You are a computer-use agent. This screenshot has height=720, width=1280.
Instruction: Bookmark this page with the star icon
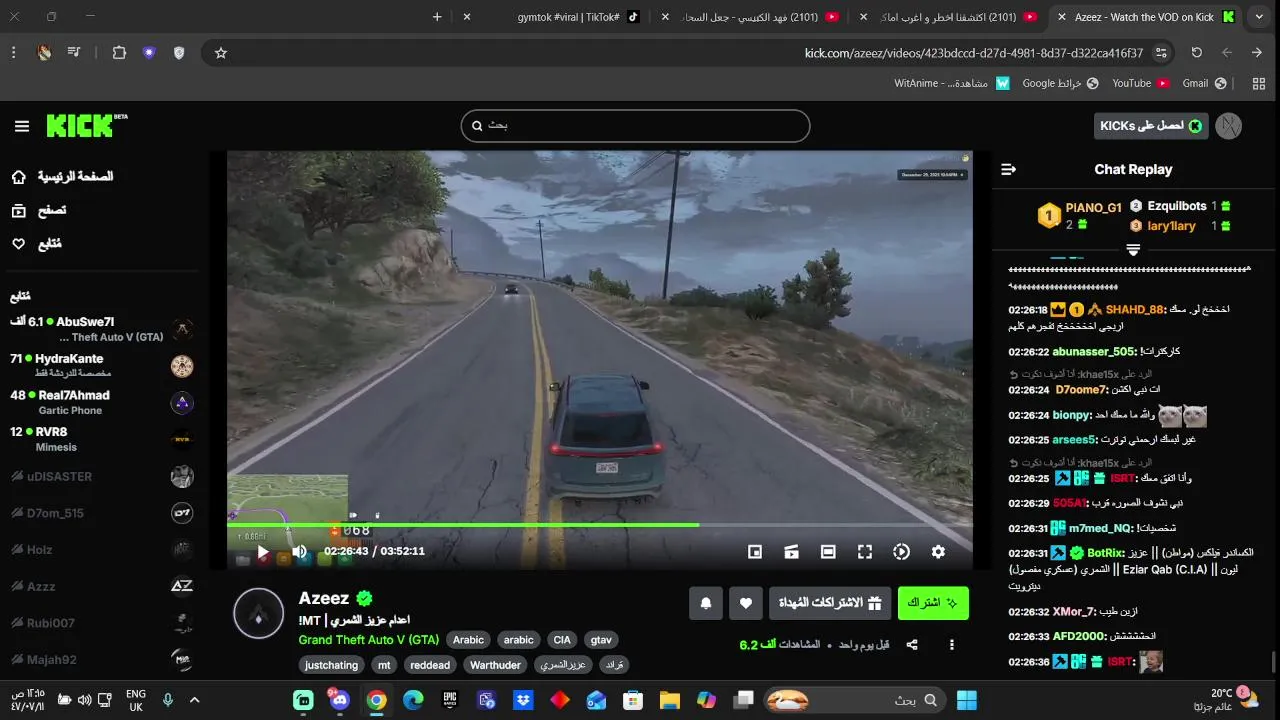[x=221, y=53]
